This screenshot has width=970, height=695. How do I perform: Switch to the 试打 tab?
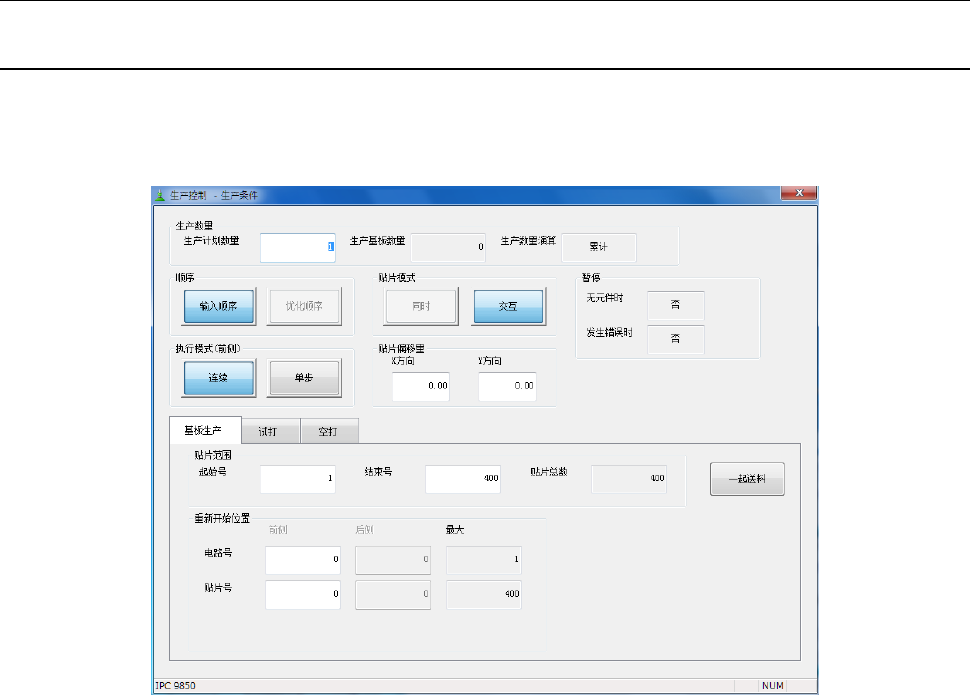pos(270,431)
